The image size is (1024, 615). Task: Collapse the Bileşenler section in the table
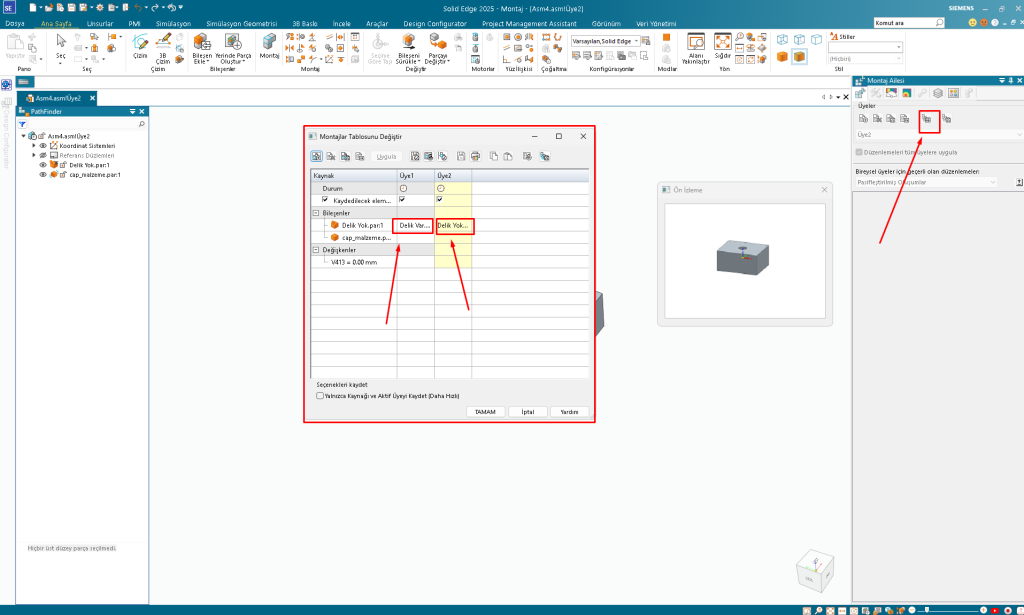click(317, 213)
